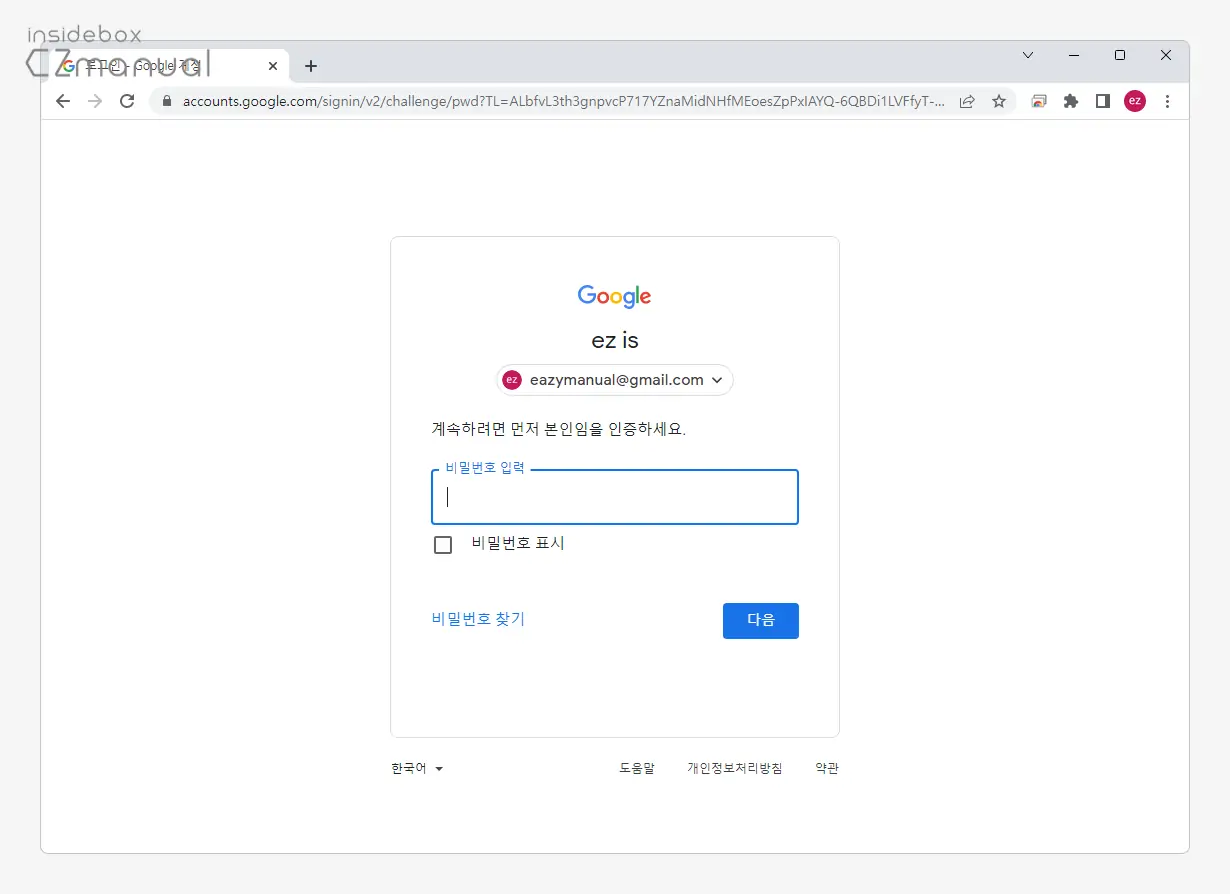Click the browser forward arrow
The width and height of the screenshot is (1230, 894).
pyautogui.click(x=95, y=101)
